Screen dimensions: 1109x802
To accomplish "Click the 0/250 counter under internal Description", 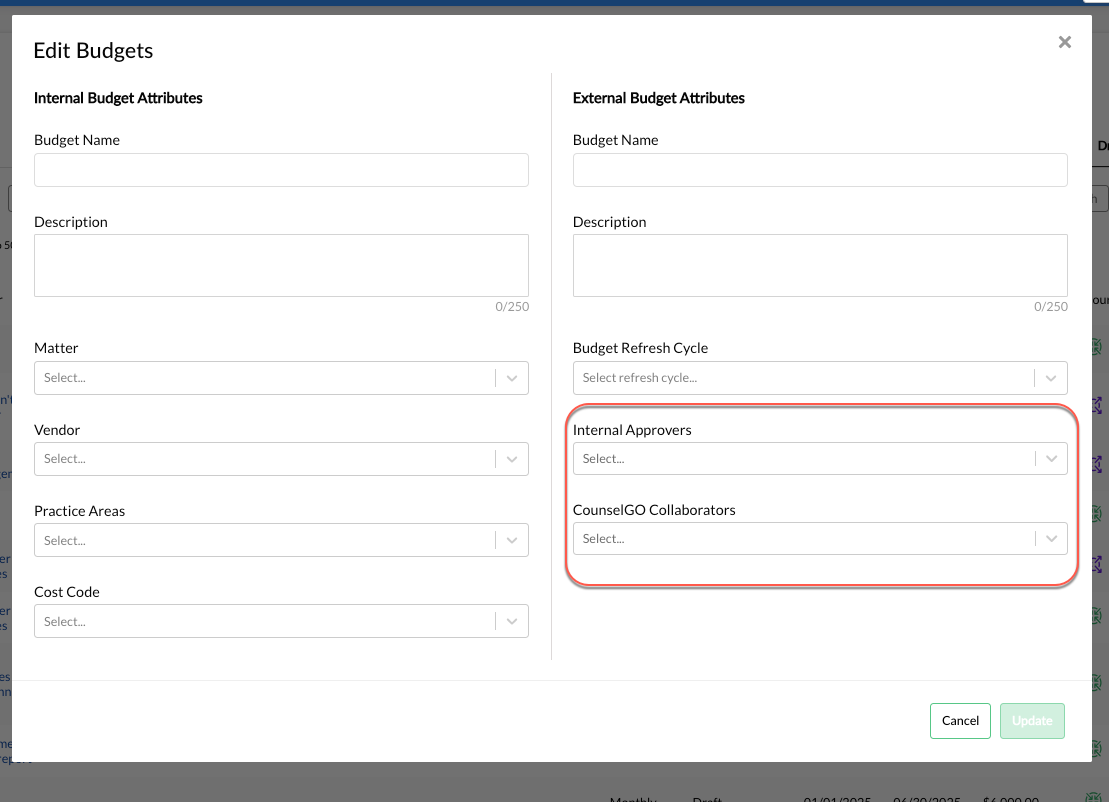I will 512,307.
